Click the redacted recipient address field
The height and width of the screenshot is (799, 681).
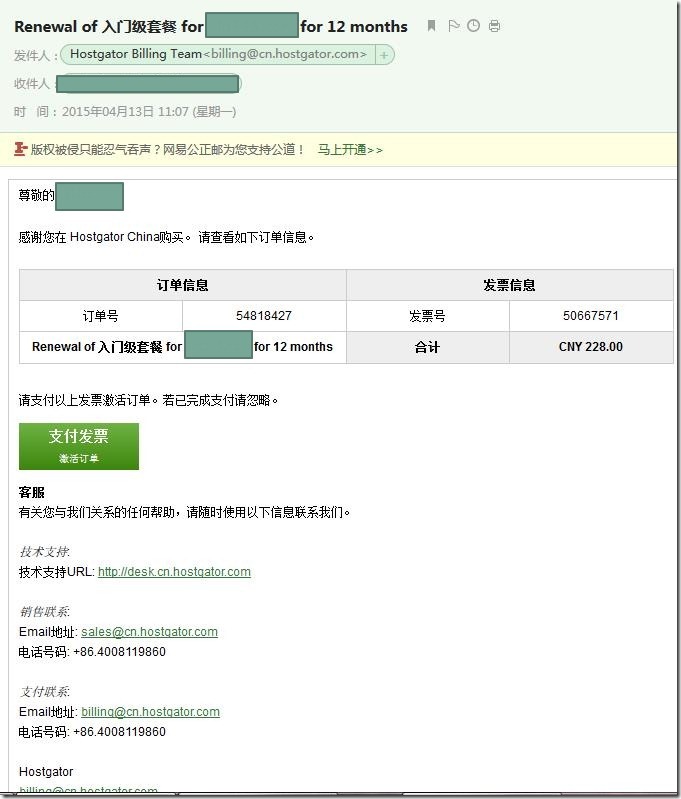click(x=147, y=84)
